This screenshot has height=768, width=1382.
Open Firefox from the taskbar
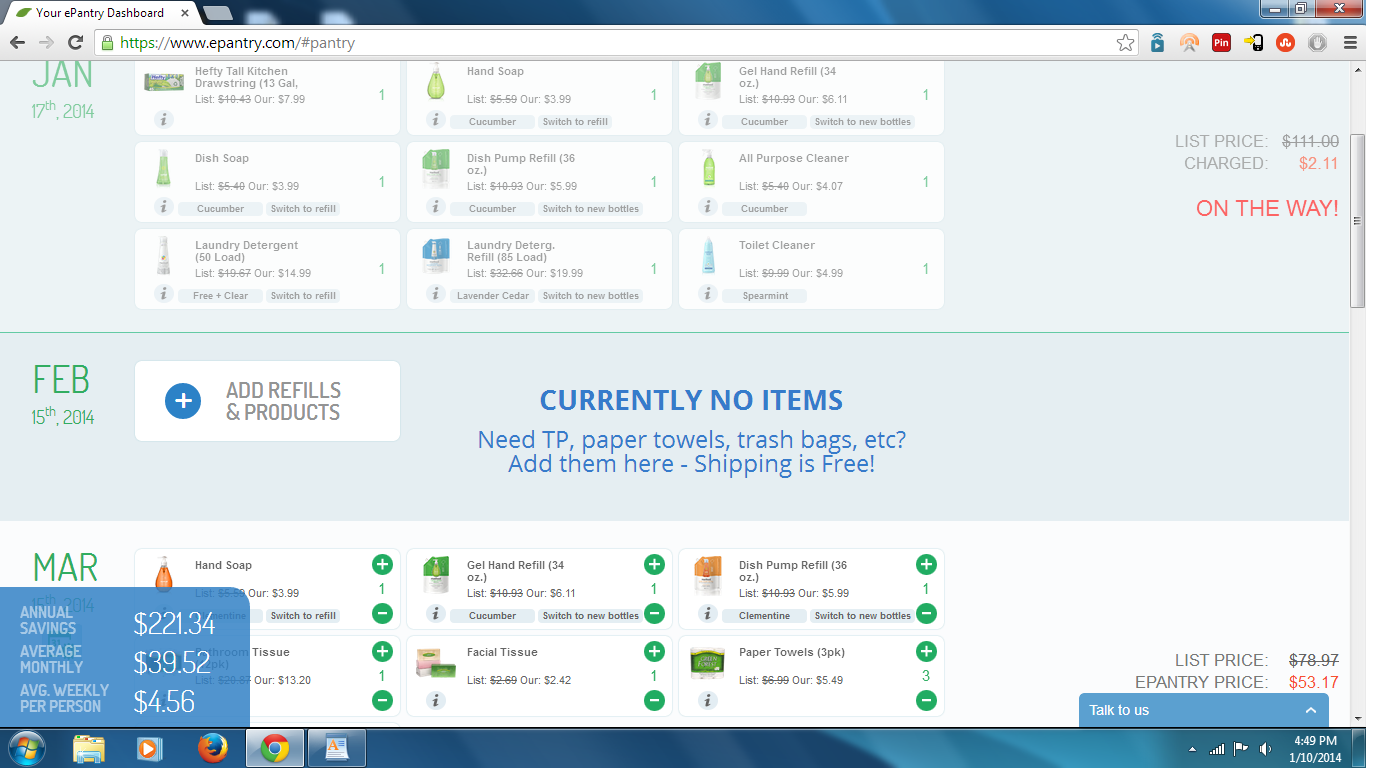click(212, 748)
